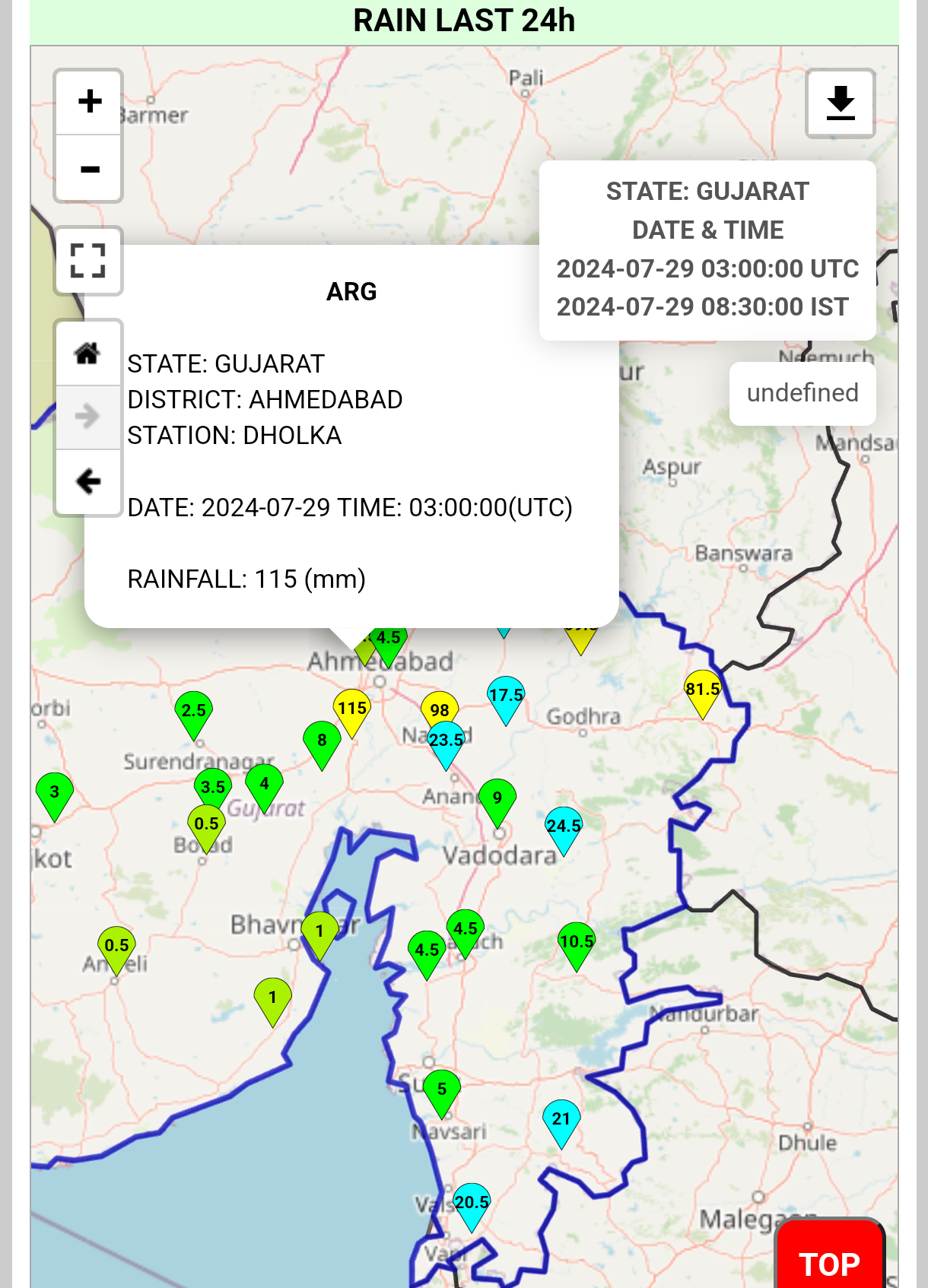Click the undefined legend label box

[802, 393]
